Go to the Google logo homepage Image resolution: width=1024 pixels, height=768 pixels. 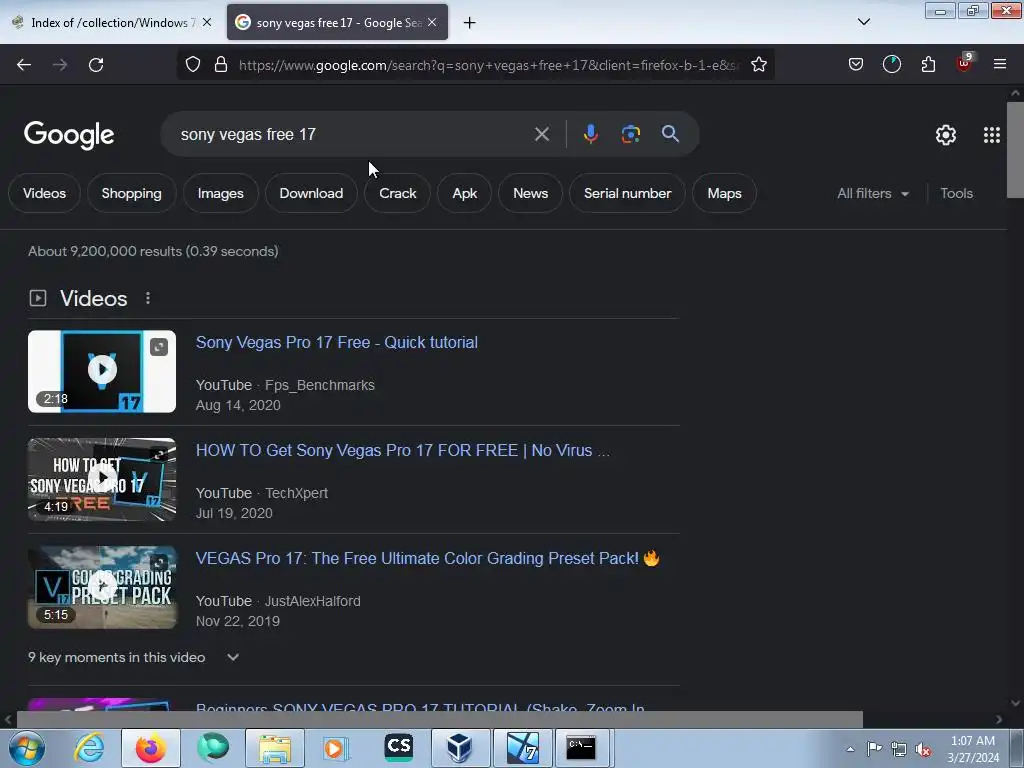69,135
